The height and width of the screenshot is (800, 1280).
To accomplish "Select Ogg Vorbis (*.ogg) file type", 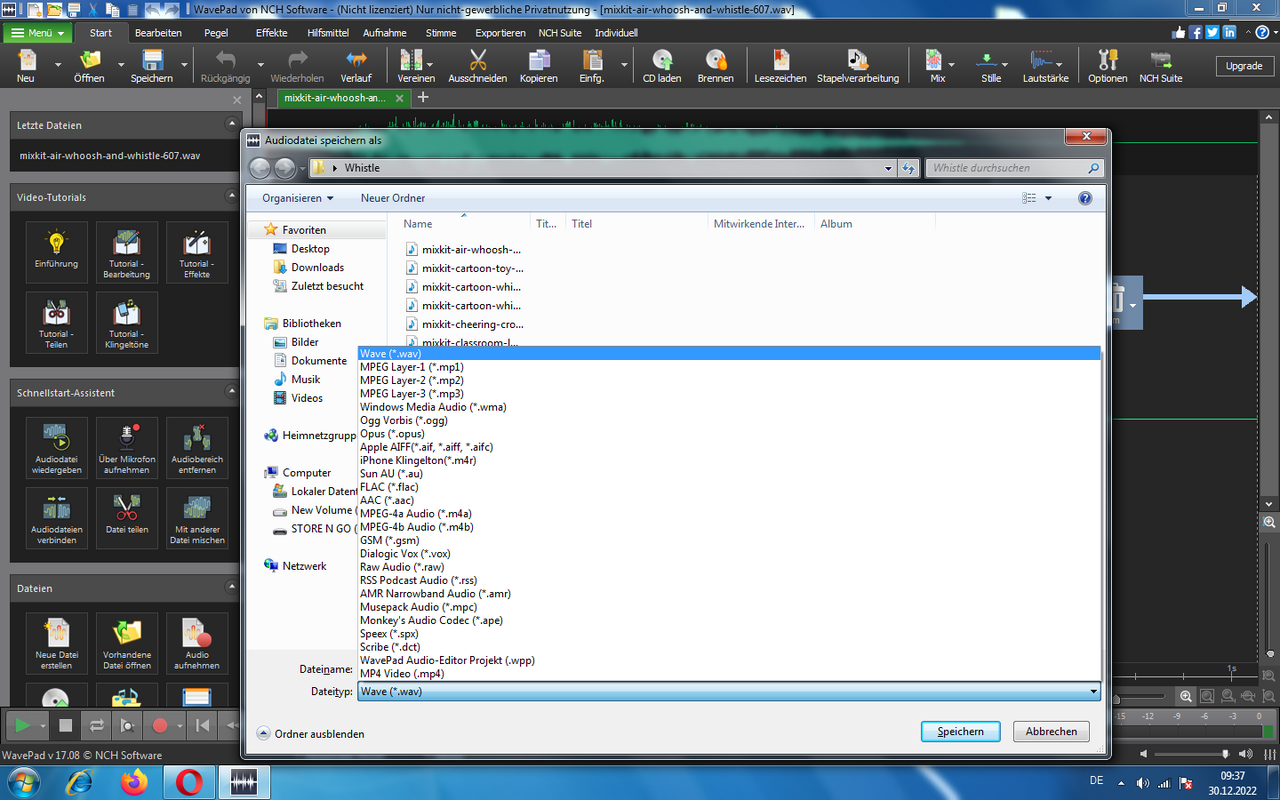I will (729, 420).
